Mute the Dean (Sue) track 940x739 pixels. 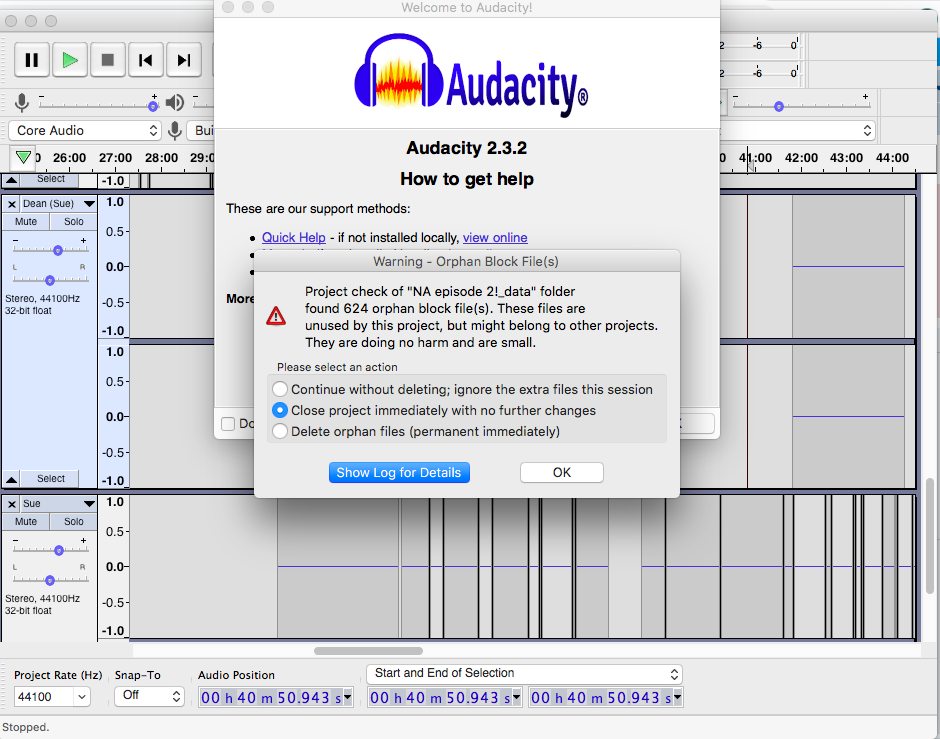[x=26, y=222]
